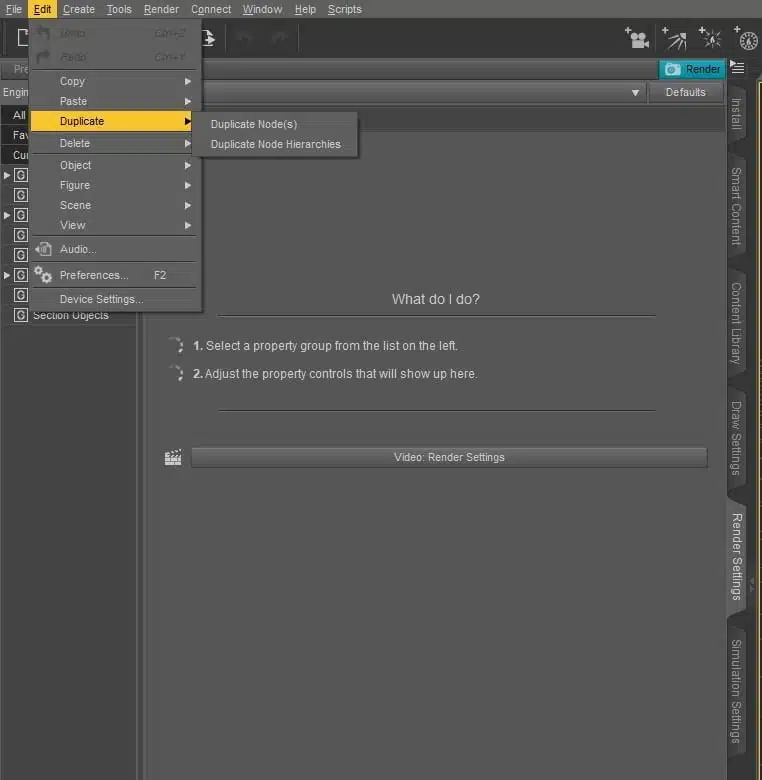The image size is (762, 780).
Task: Open the Scene submenu in Edit menu
Action: 115,205
